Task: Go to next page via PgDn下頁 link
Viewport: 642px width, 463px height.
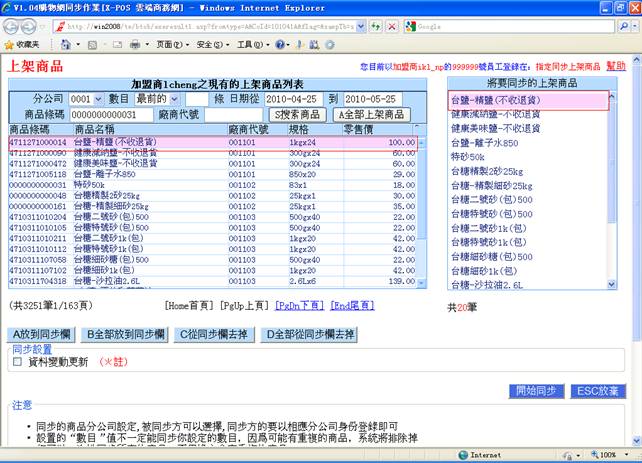Action: pos(299,306)
